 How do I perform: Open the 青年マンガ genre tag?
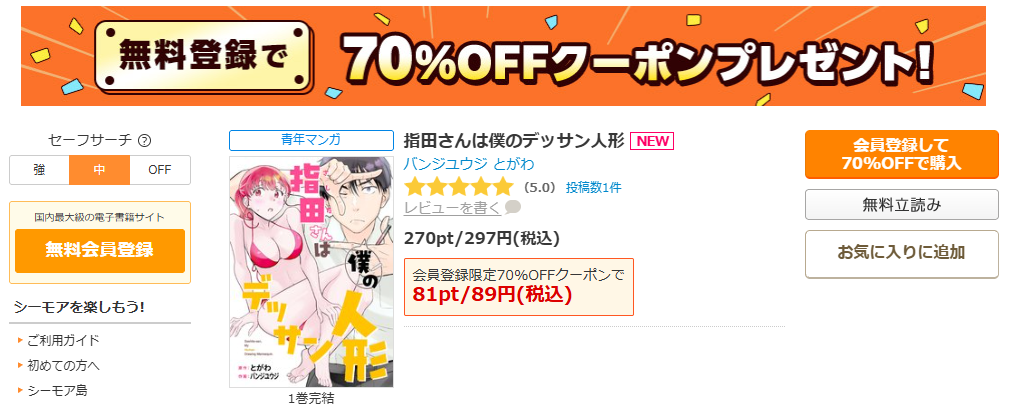tap(311, 140)
